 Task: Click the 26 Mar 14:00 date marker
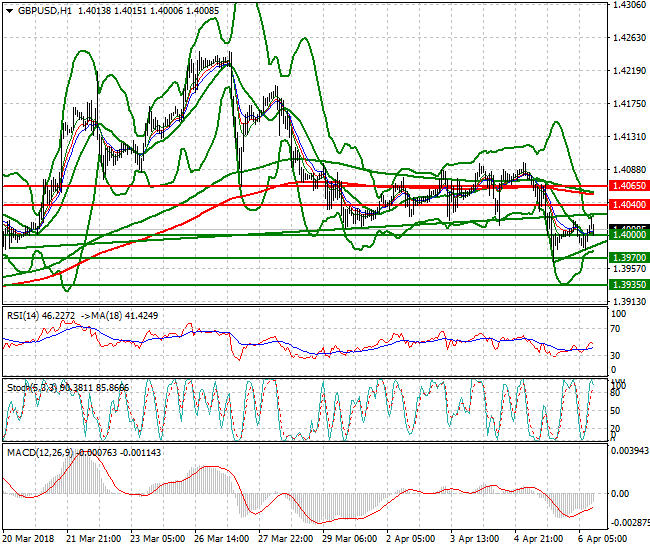(x=222, y=538)
